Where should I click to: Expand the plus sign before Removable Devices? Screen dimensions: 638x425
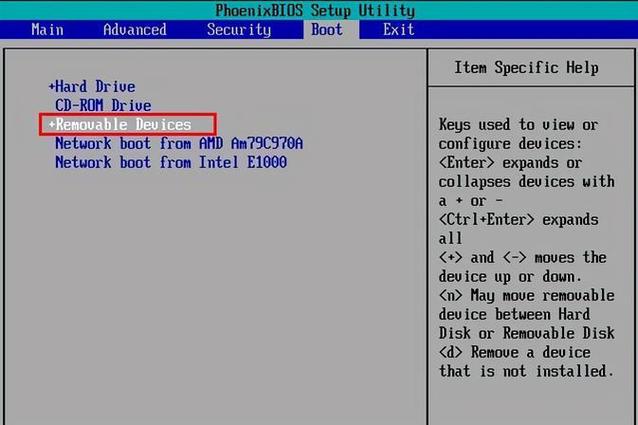51,125
